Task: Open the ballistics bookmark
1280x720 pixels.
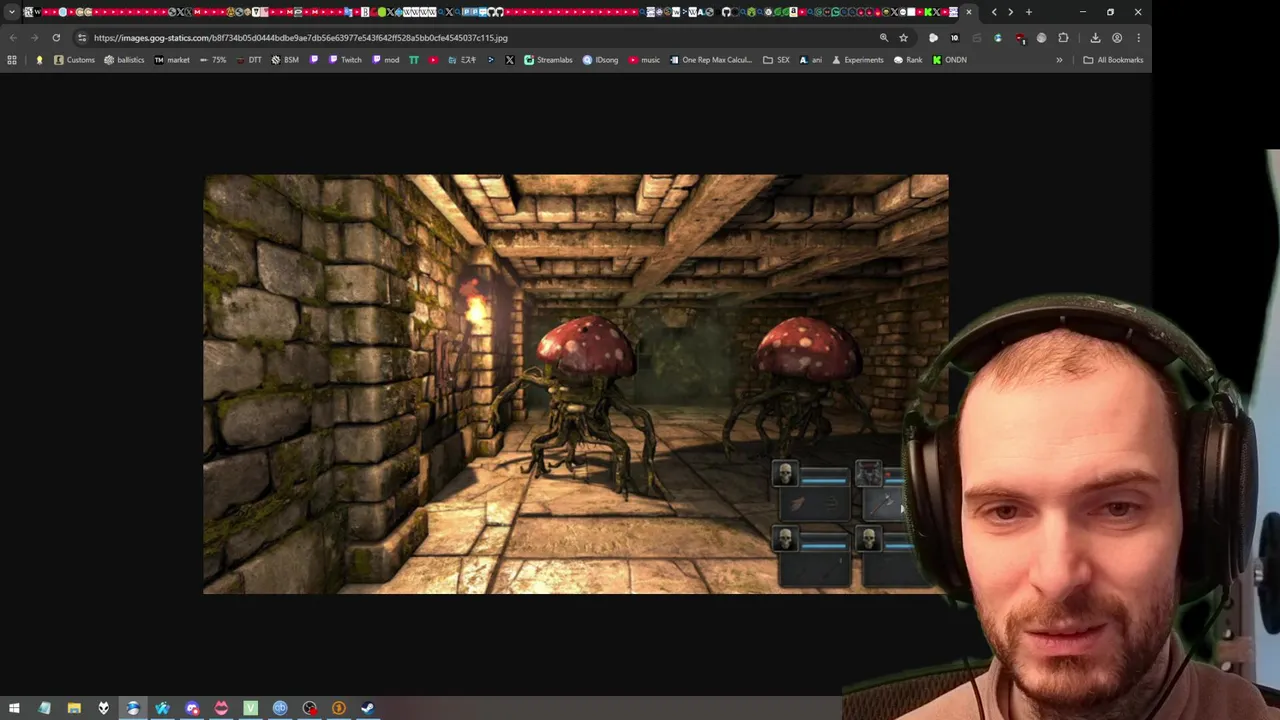Action: click(124, 60)
